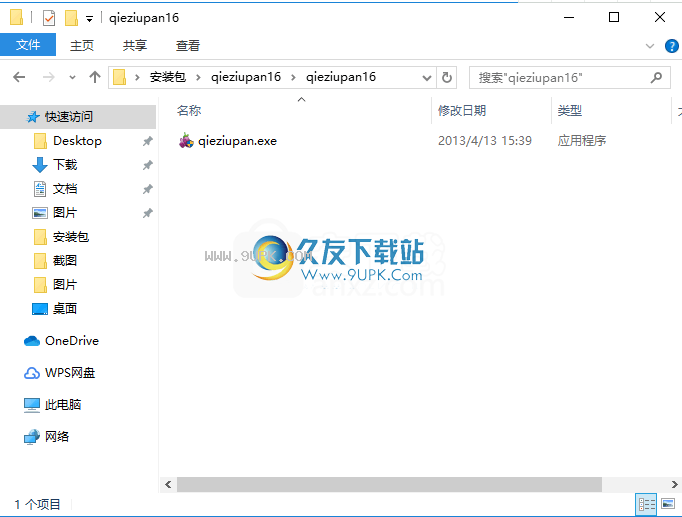Open 文档 in quick access
The image size is (682, 517).
coord(65,189)
